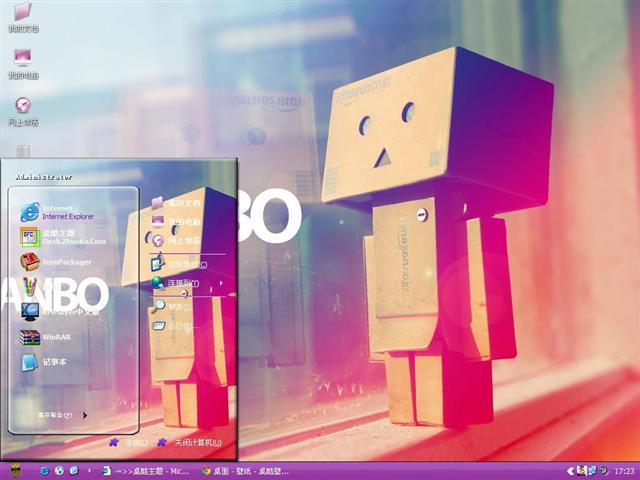640x480 pixels.
Task: Click the first system tray icon
Action: coord(581,471)
